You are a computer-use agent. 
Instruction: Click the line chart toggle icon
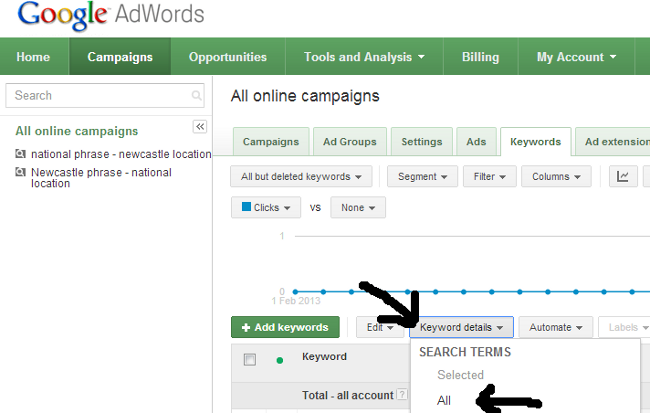click(x=623, y=177)
